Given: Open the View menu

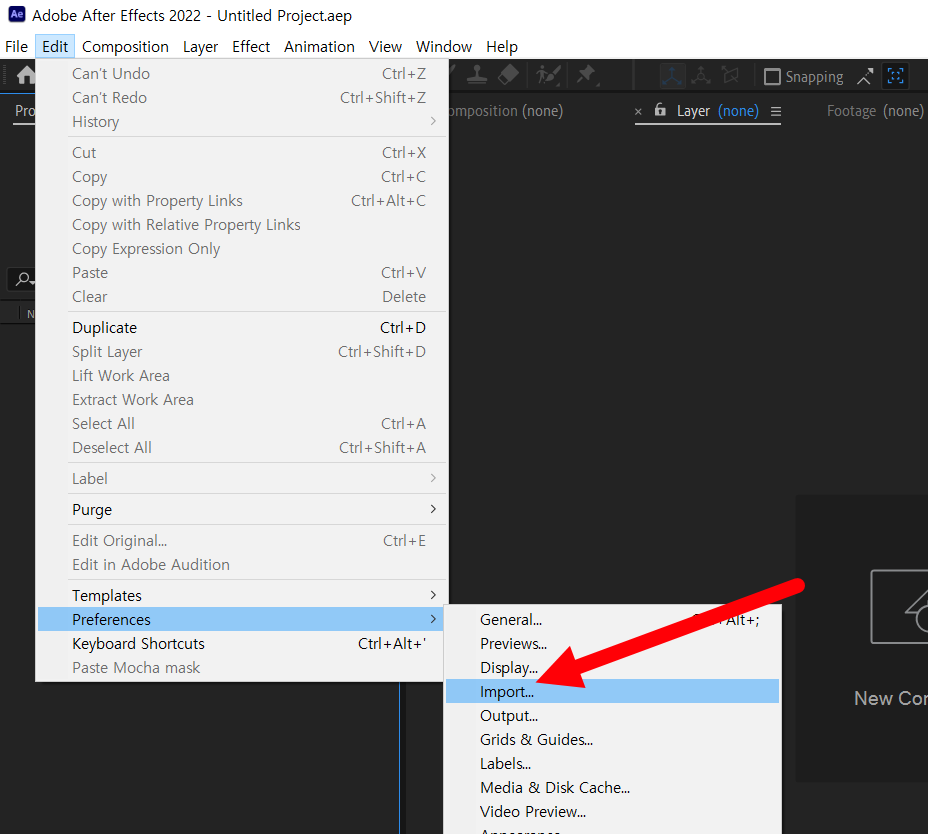Looking at the screenshot, I should [385, 47].
